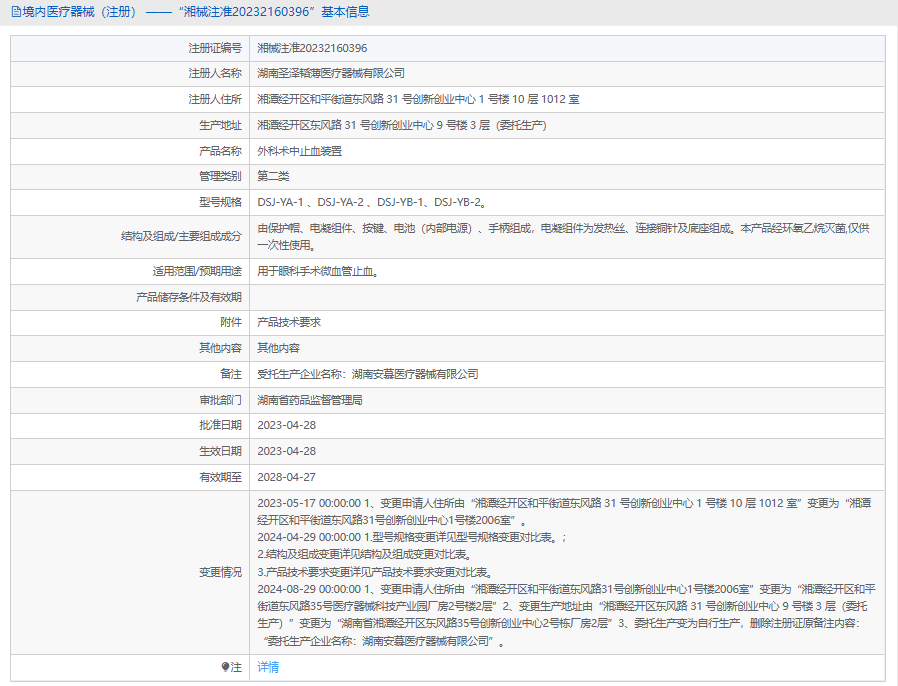Click the 审批部门 label

(220, 400)
